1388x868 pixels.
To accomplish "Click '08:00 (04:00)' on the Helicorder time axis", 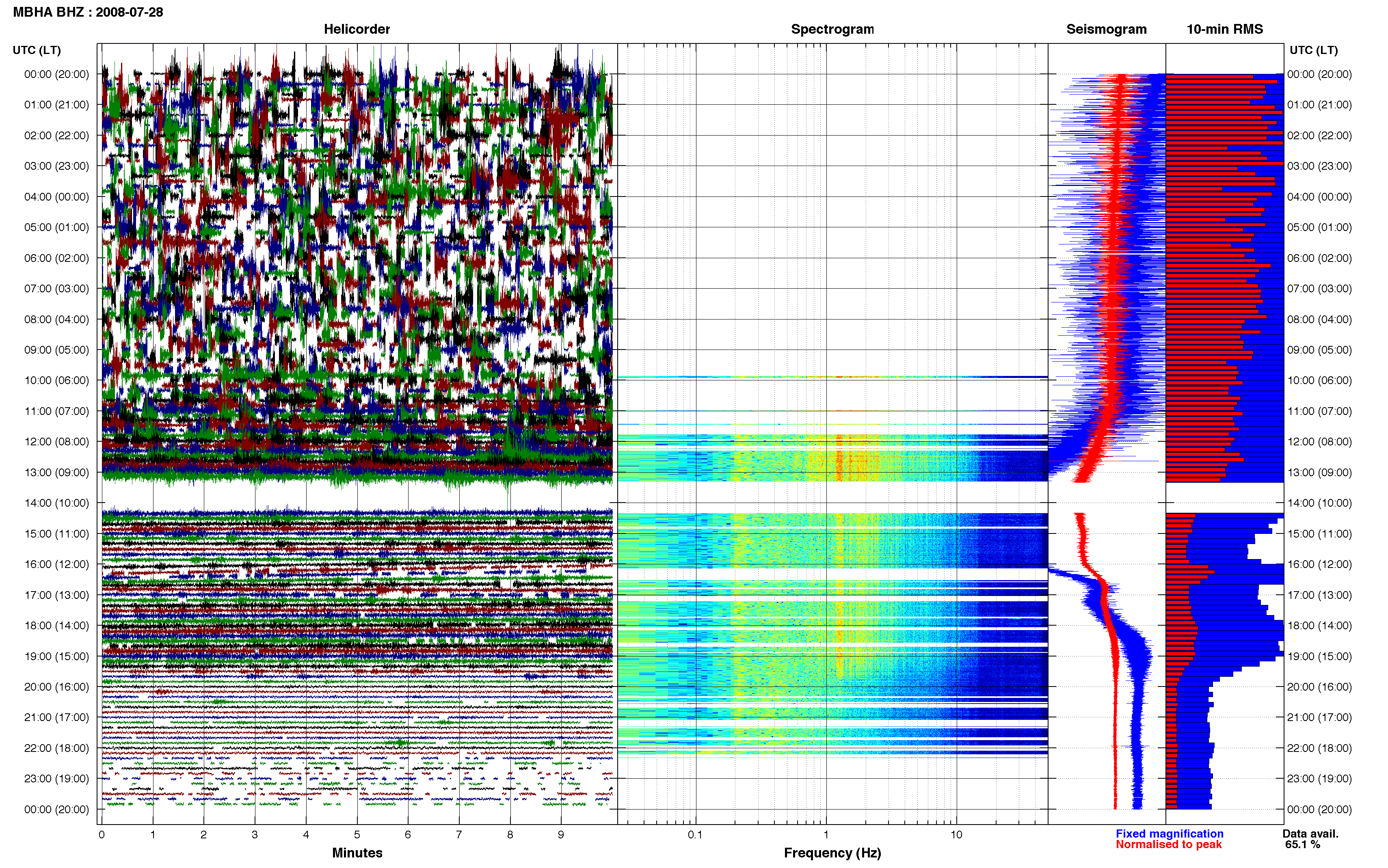I will coord(57,319).
